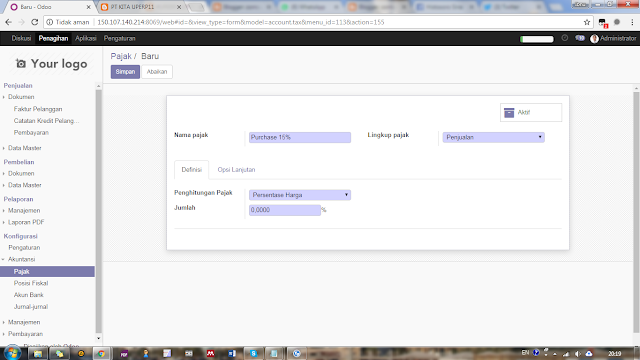Expand Data Master under Penjualan
Viewport: 640px width, 360px height.
pyautogui.click(x=24, y=148)
